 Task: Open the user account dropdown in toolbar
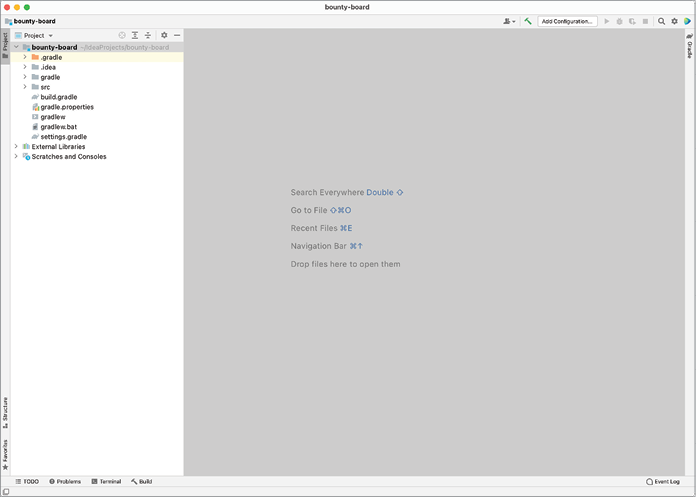(509, 21)
